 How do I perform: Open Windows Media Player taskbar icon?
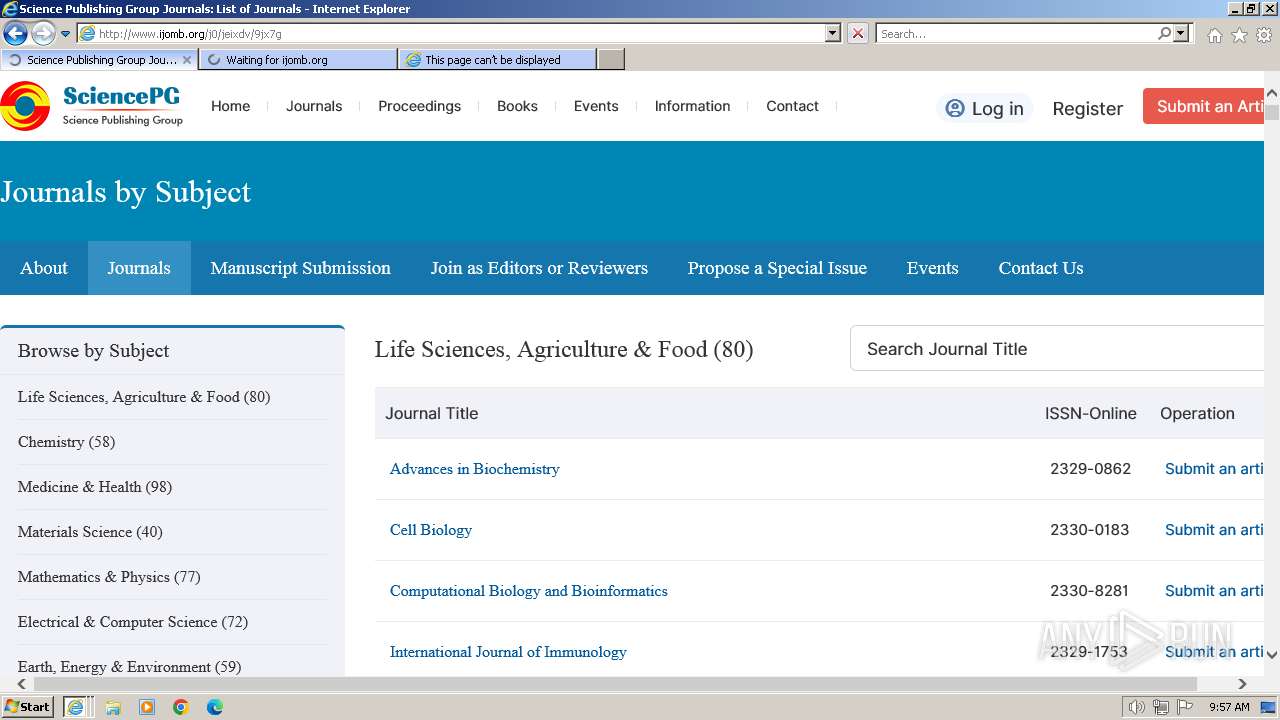pos(147,707)
